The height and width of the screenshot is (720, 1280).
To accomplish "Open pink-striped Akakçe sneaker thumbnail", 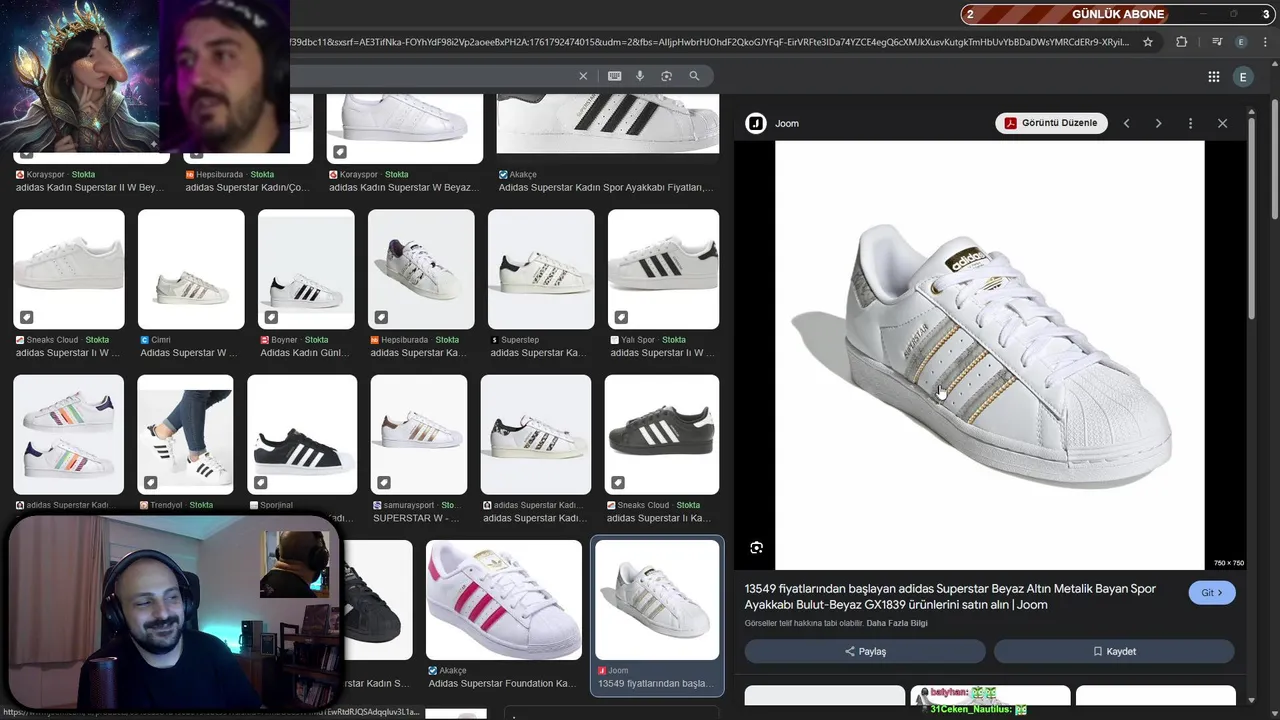I will pyautogui.click(x=504, y=600).
